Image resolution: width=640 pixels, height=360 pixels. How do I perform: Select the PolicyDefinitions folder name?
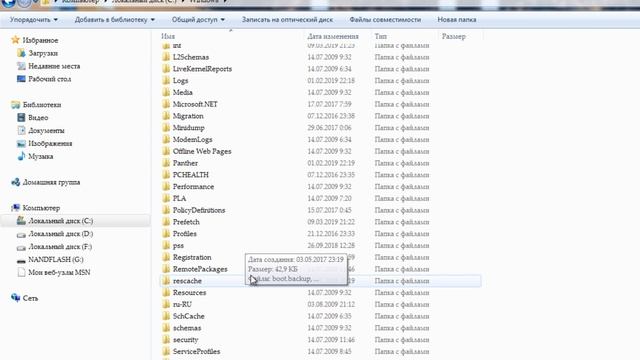[199, 210]
